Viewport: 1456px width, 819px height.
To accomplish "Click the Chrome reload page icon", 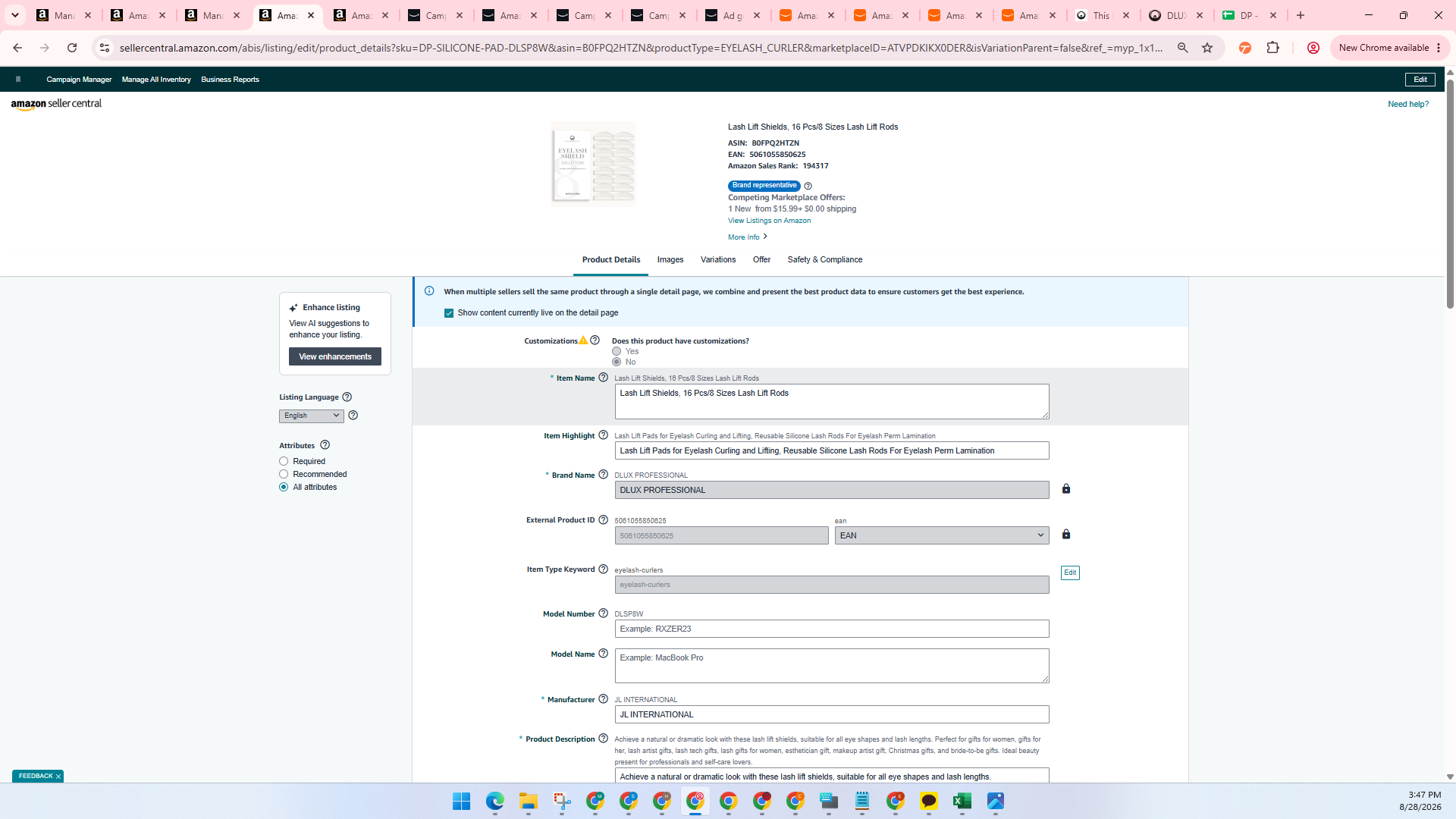I will tap(72, 48).
